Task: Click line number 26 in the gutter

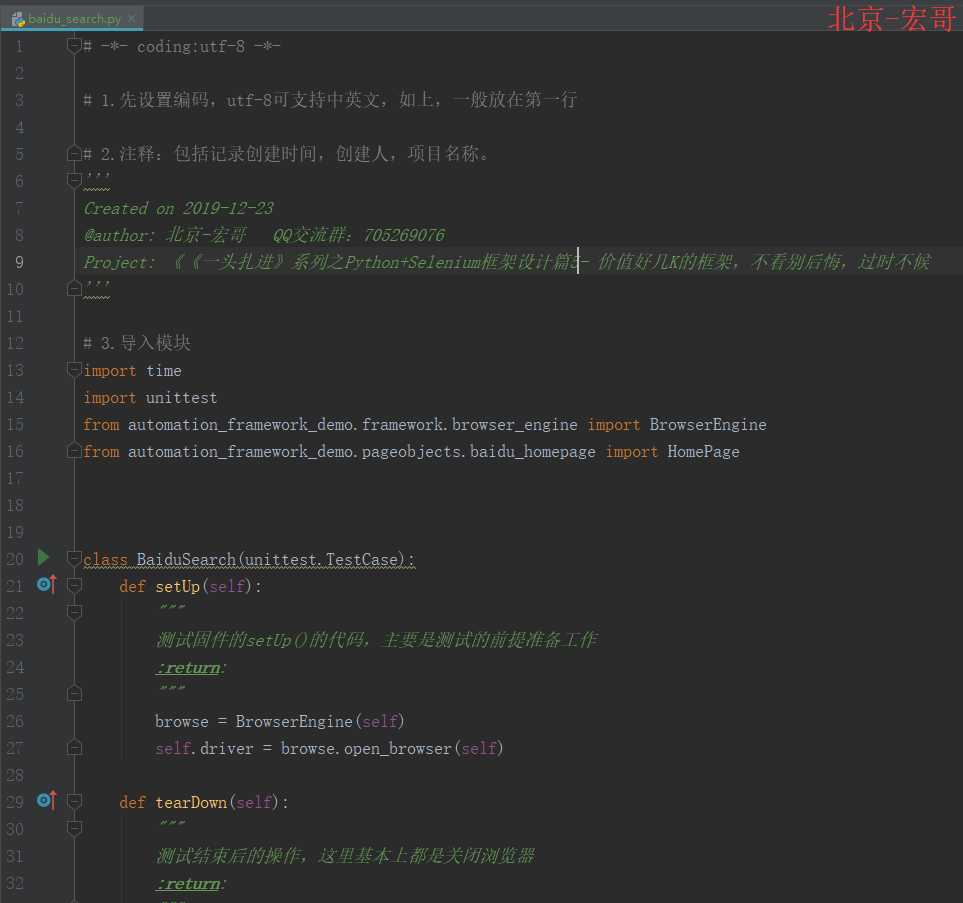Action: pos(15,721)
